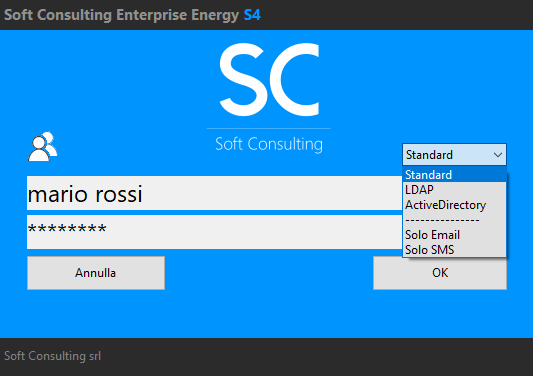The height and width of the screenshot is (376, 533).
Task: Click the large SC logo
Action: pyautogui.click(x=269, y=80)
